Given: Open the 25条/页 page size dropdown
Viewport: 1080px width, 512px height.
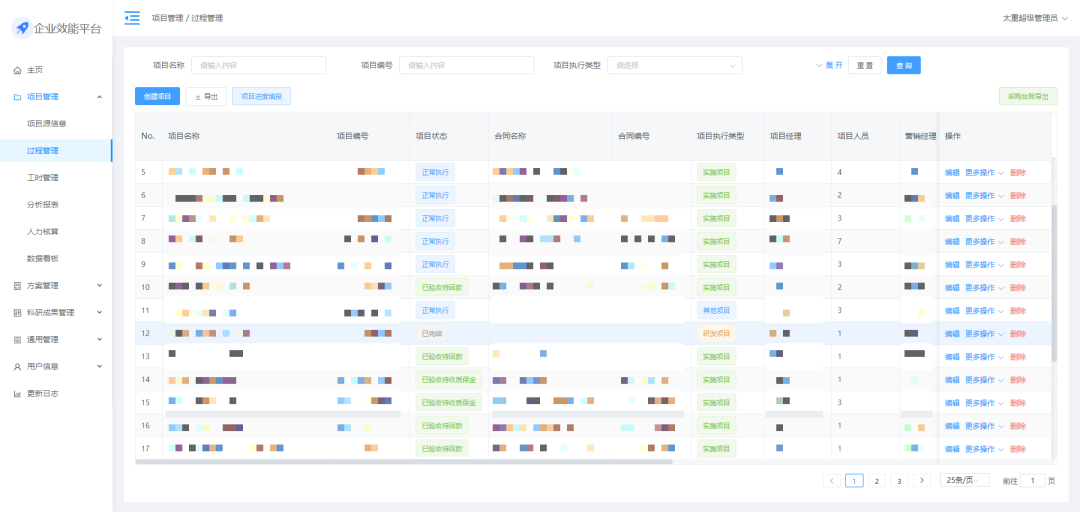Looking at the screenshot, I should [x=964, y=481].
